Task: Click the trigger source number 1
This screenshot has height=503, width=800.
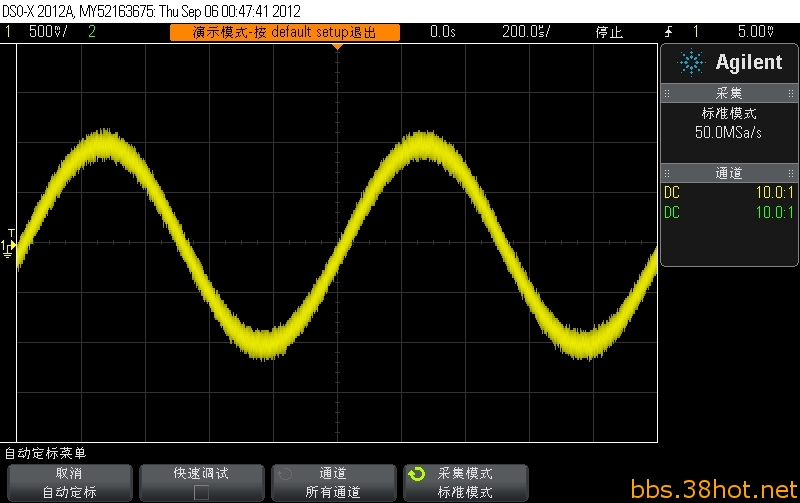Action: coord(696,32)
